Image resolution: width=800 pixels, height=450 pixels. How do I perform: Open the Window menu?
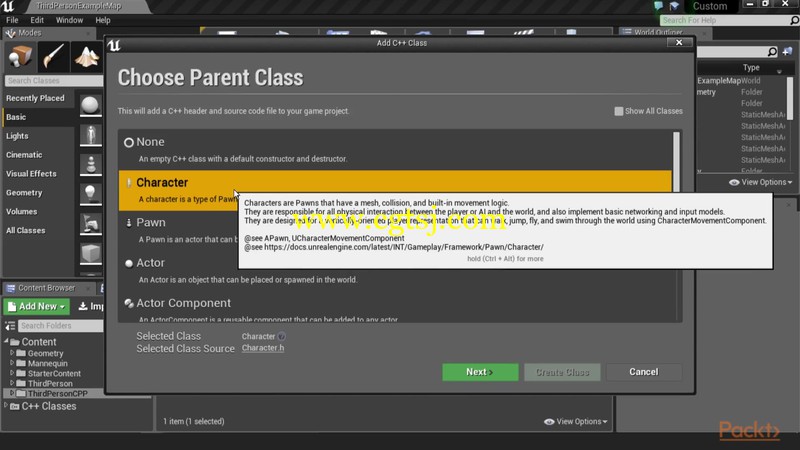coord(69,20)
